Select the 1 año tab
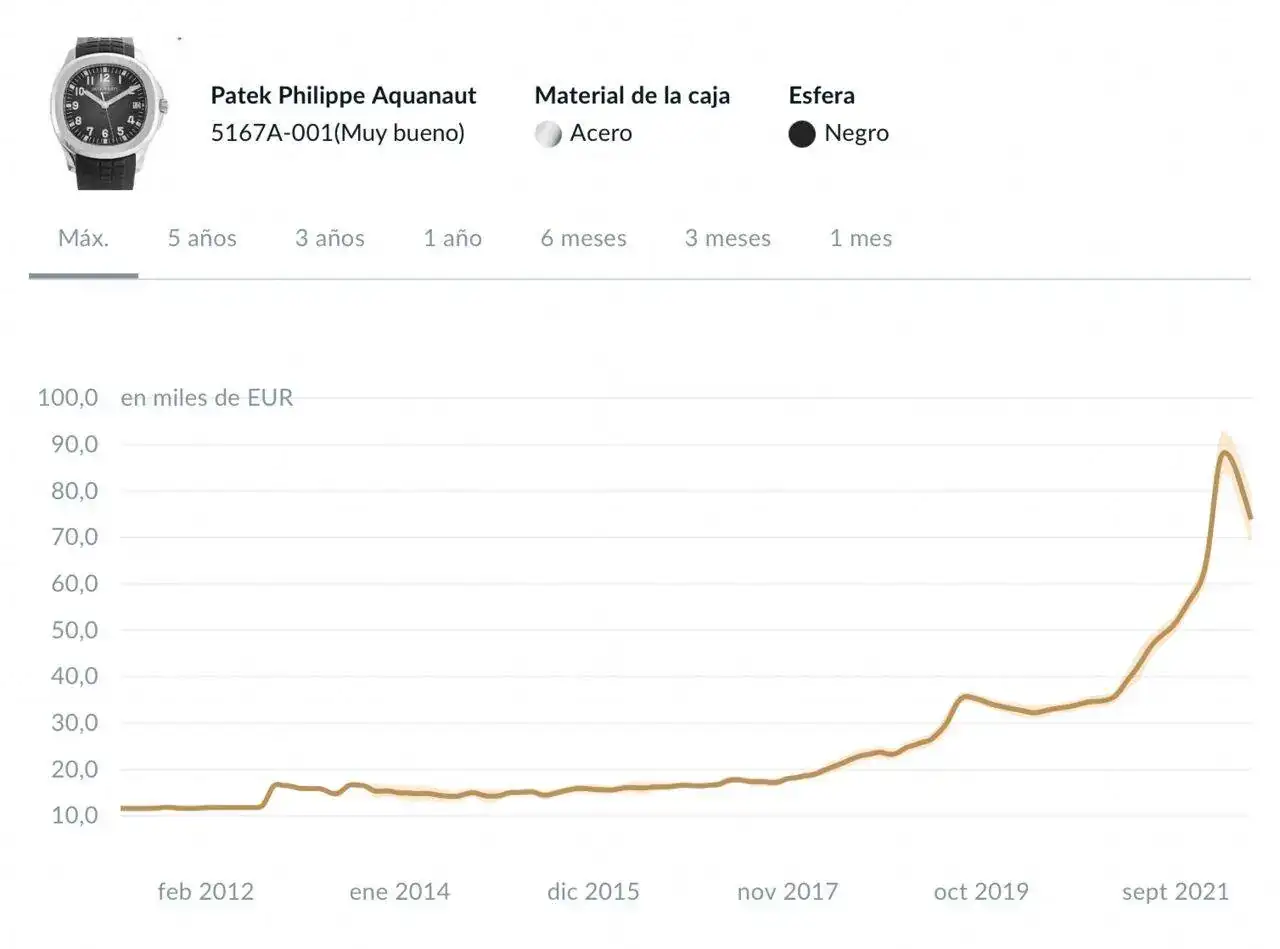Image resolution: width=1280 pixels, height=949 pixels. click(452, 239)
